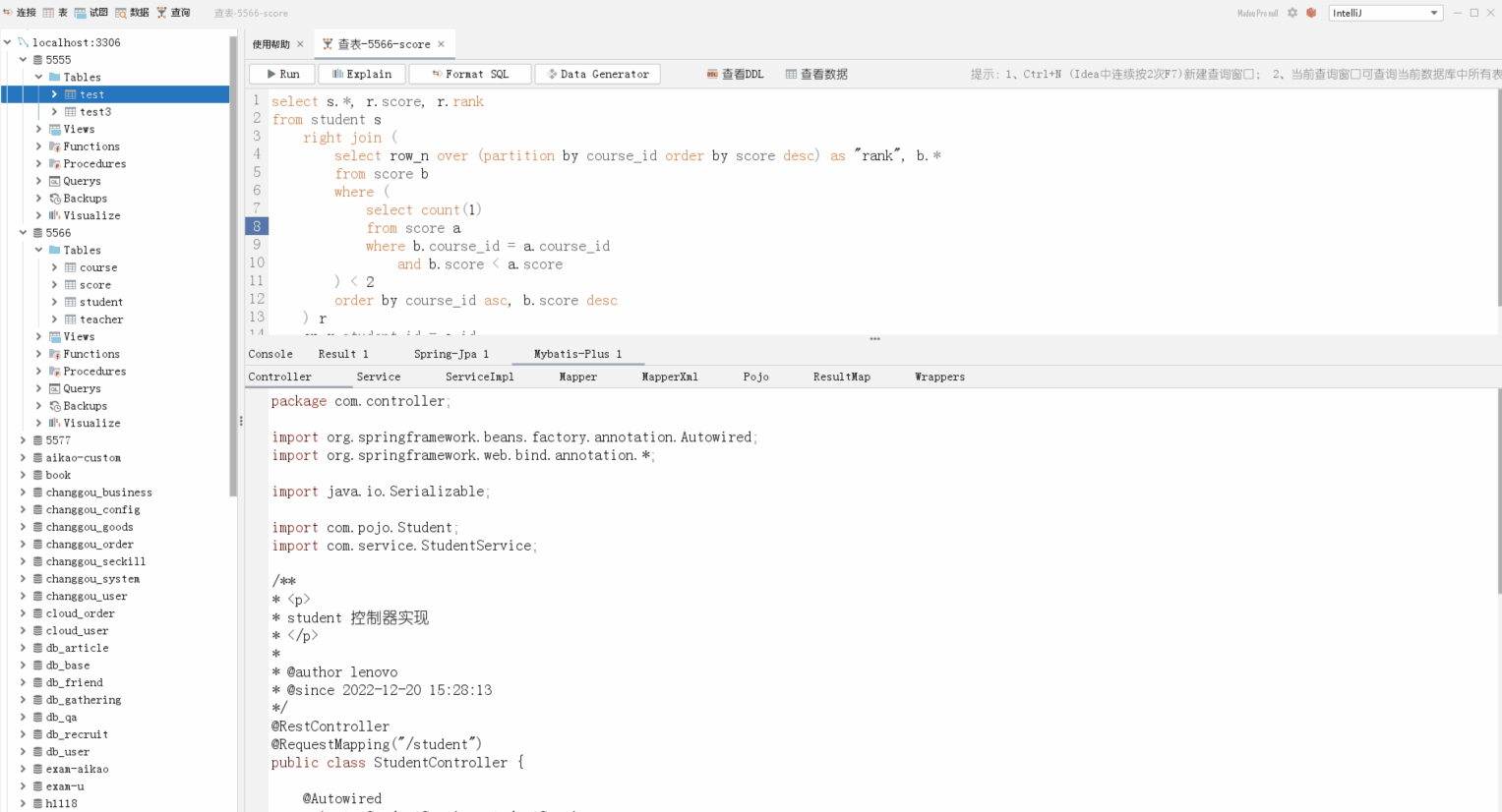Viewport: 1502px width, 812px height.
Task: Run the SQL query
Action: (x=282, y=74)
